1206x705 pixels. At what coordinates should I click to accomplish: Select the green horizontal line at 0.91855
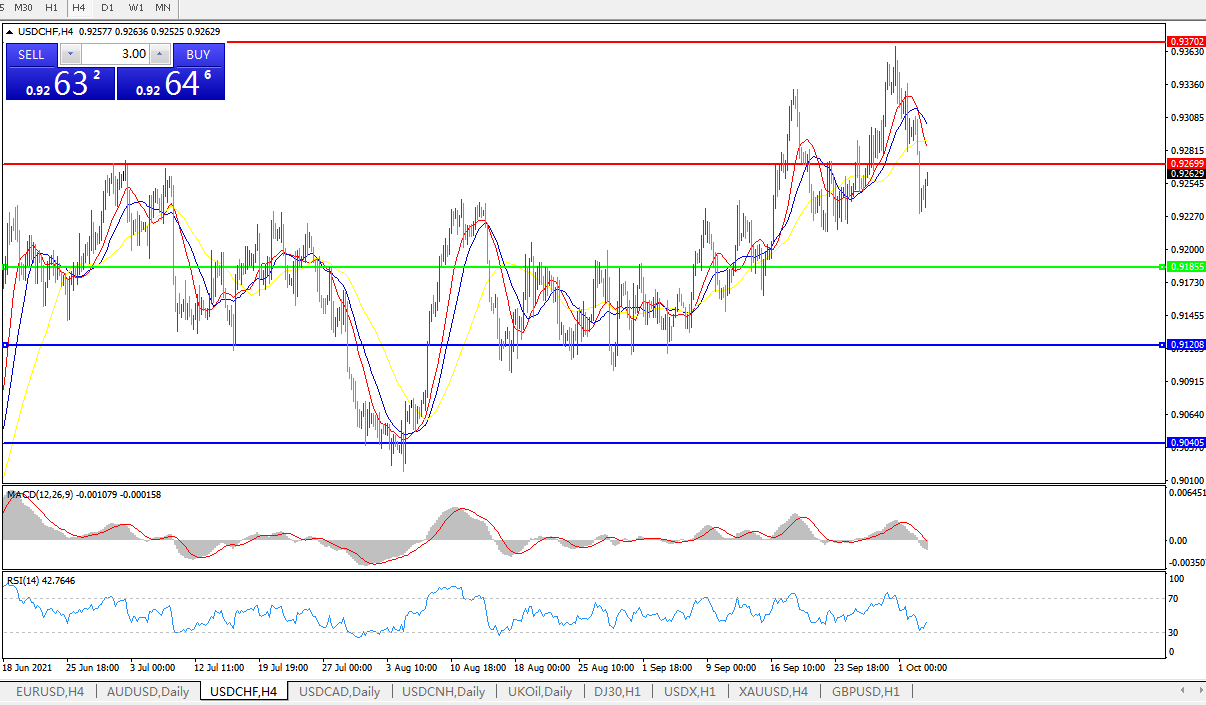600,267
